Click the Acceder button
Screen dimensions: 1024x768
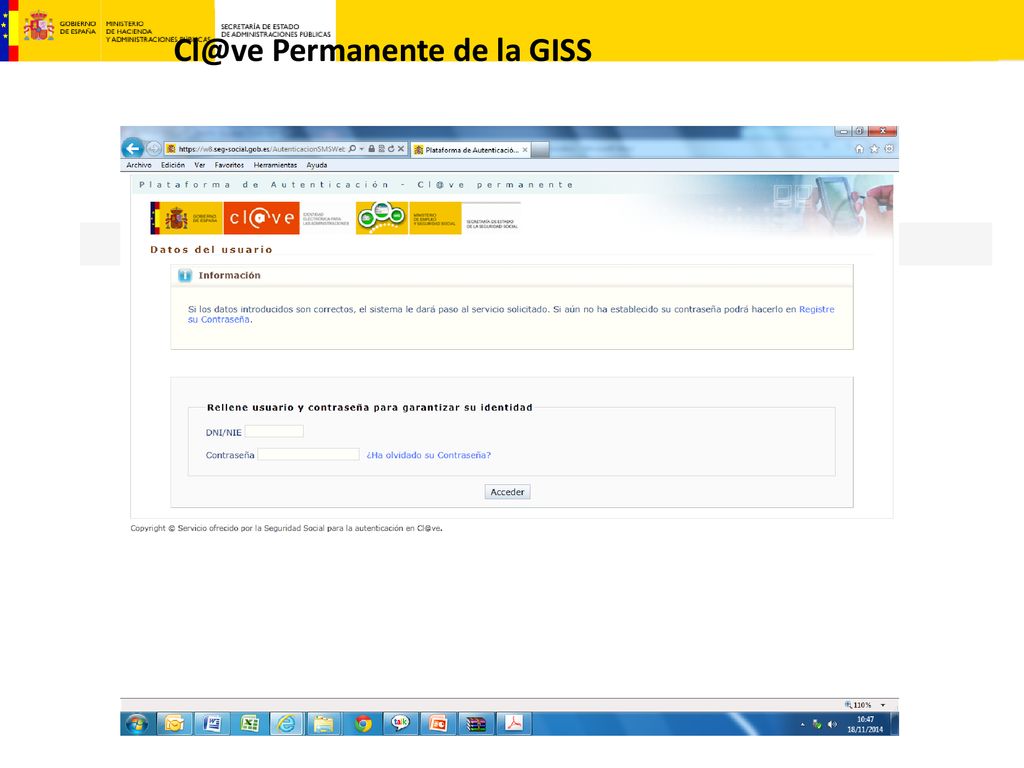[x=507, y=492]
